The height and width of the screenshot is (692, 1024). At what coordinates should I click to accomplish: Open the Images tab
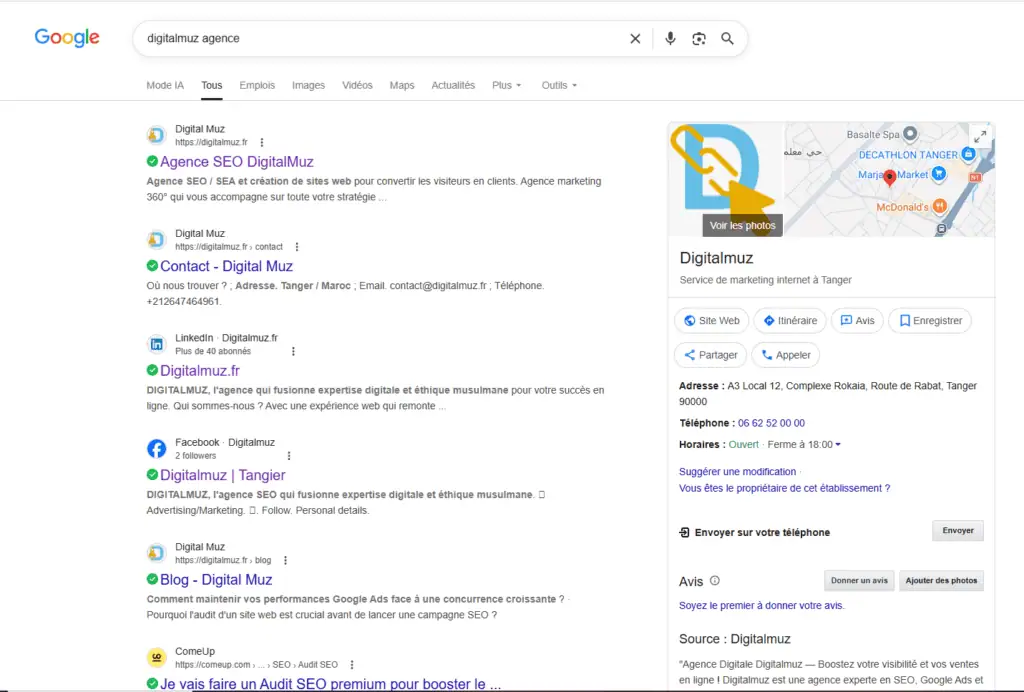coord(308,85)
